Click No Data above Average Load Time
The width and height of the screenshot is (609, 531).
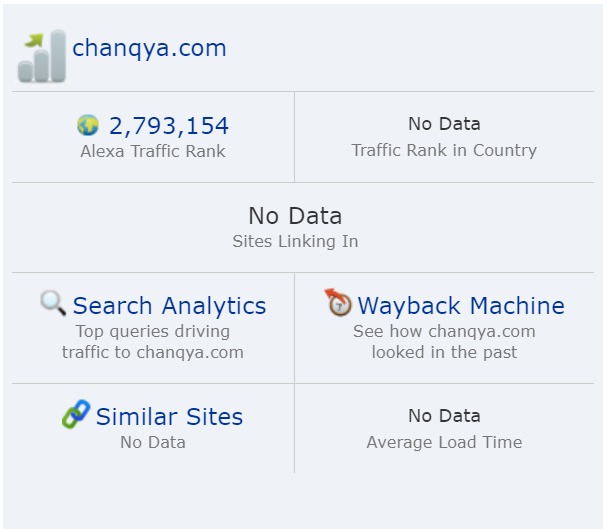444,416
